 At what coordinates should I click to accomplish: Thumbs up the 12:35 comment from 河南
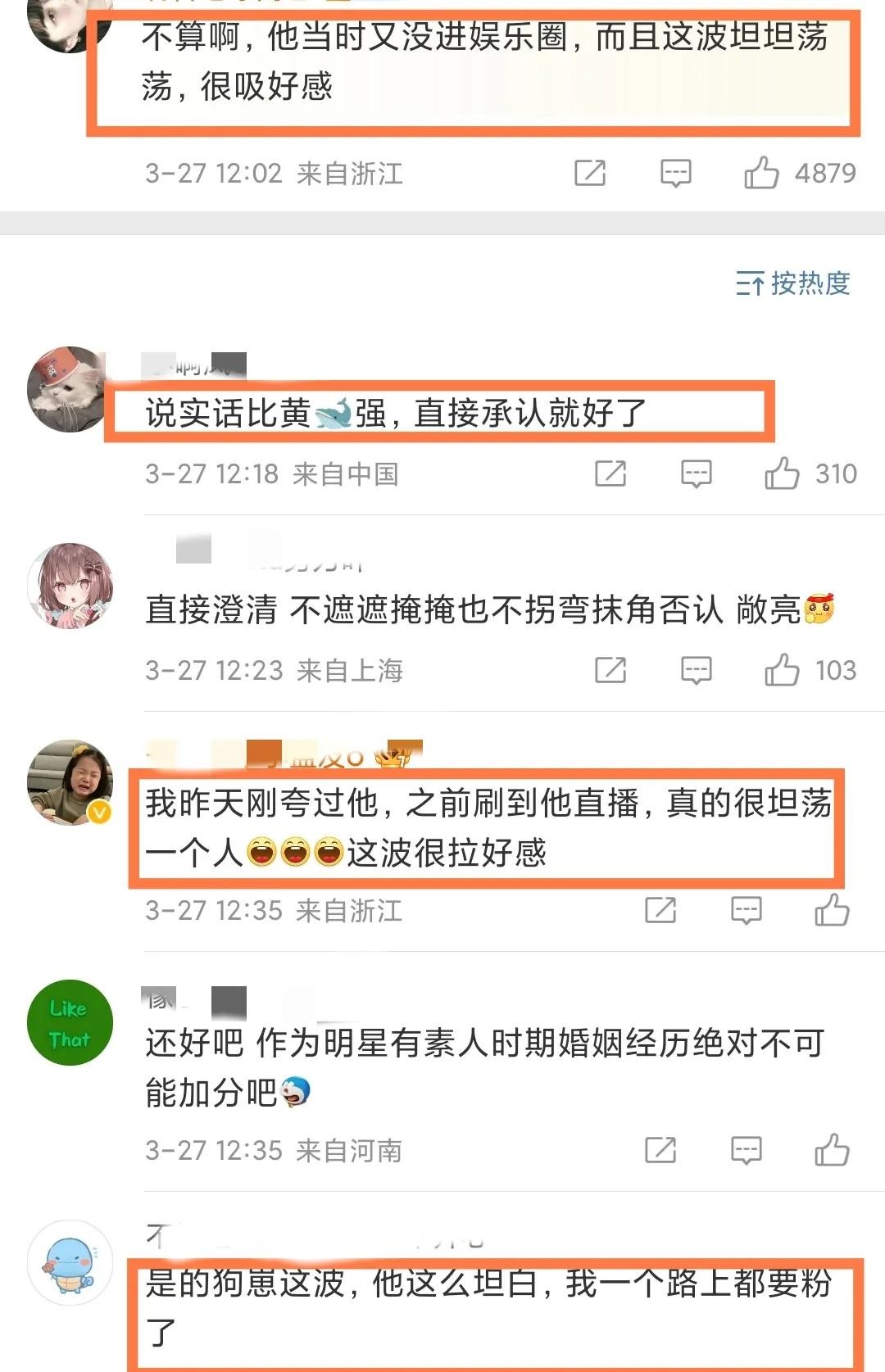click(832, 1150)
